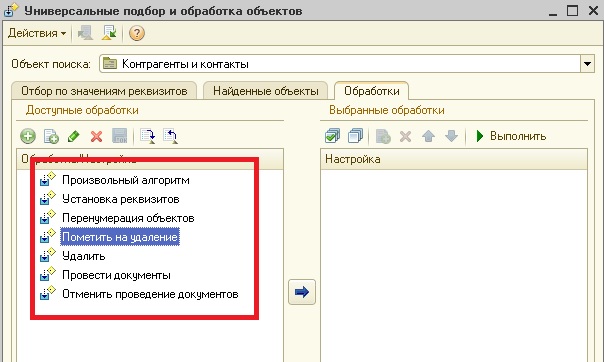Open the Действия menu
The height and width of the screenshot is (362, 604).
tap(37, 33)
